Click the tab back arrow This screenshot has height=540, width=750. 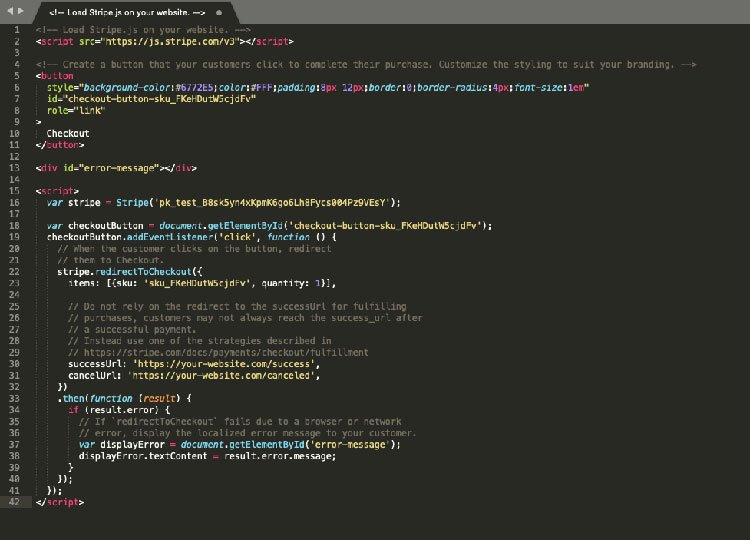[10, 11]
